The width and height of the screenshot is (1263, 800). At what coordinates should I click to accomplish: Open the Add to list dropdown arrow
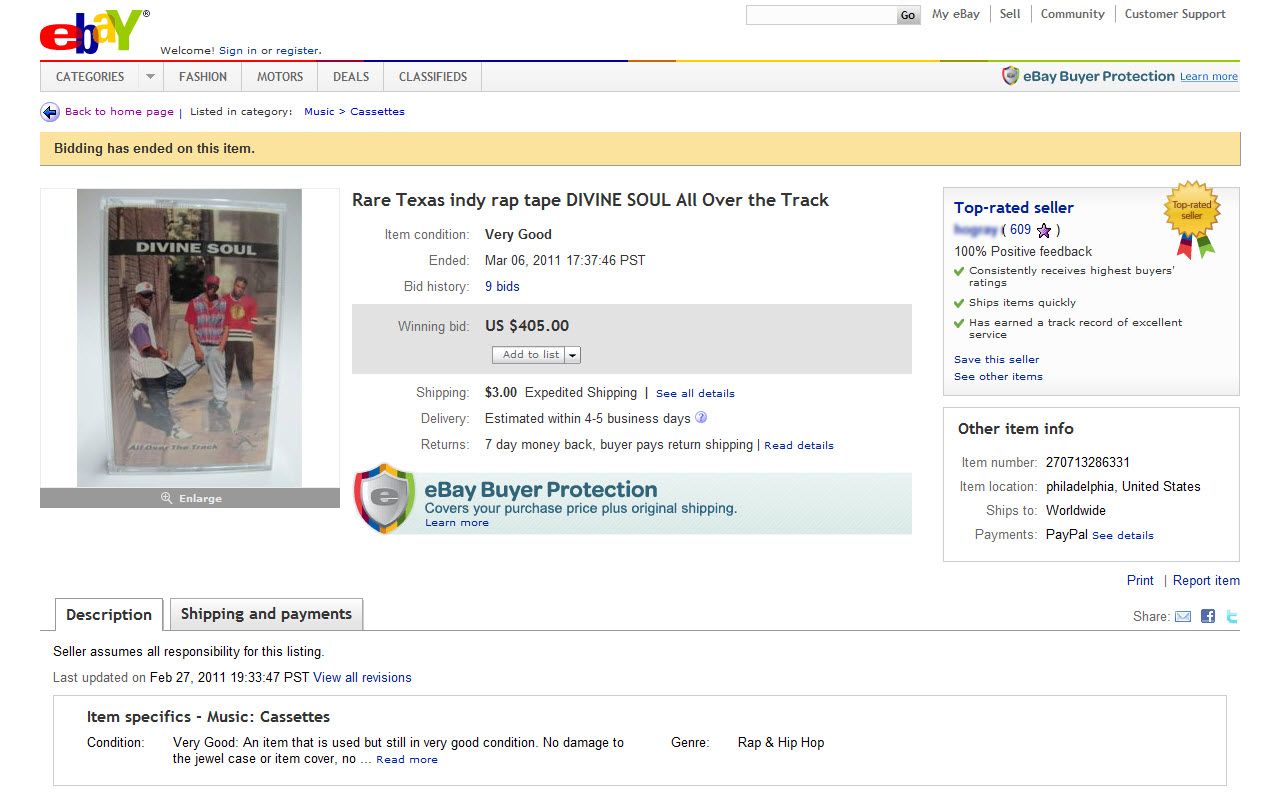(x=573, y=355)
